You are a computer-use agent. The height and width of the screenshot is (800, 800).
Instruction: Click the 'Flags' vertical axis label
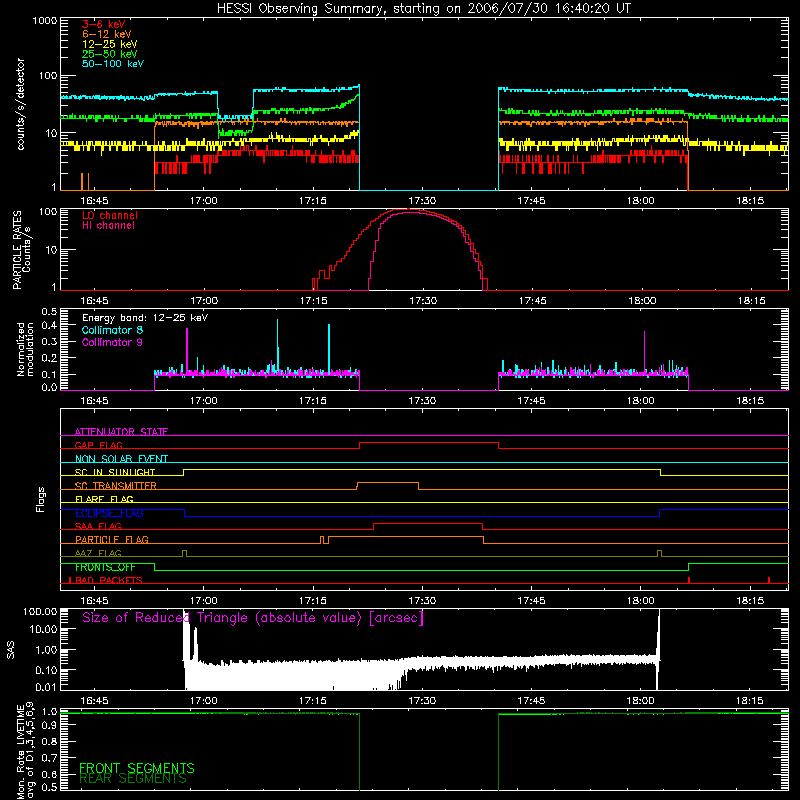[40, 499]
